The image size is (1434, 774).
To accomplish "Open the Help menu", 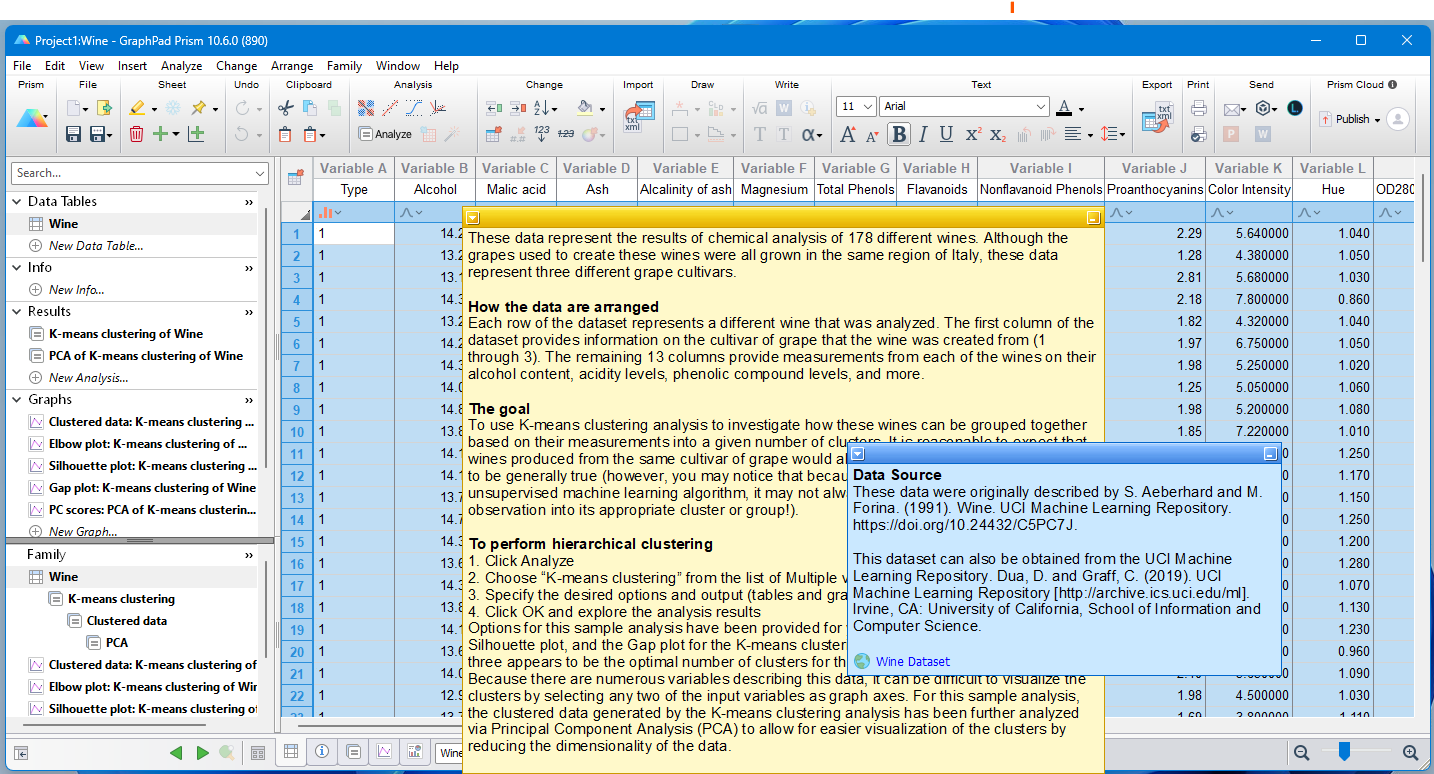I will (x=446, y=66).
